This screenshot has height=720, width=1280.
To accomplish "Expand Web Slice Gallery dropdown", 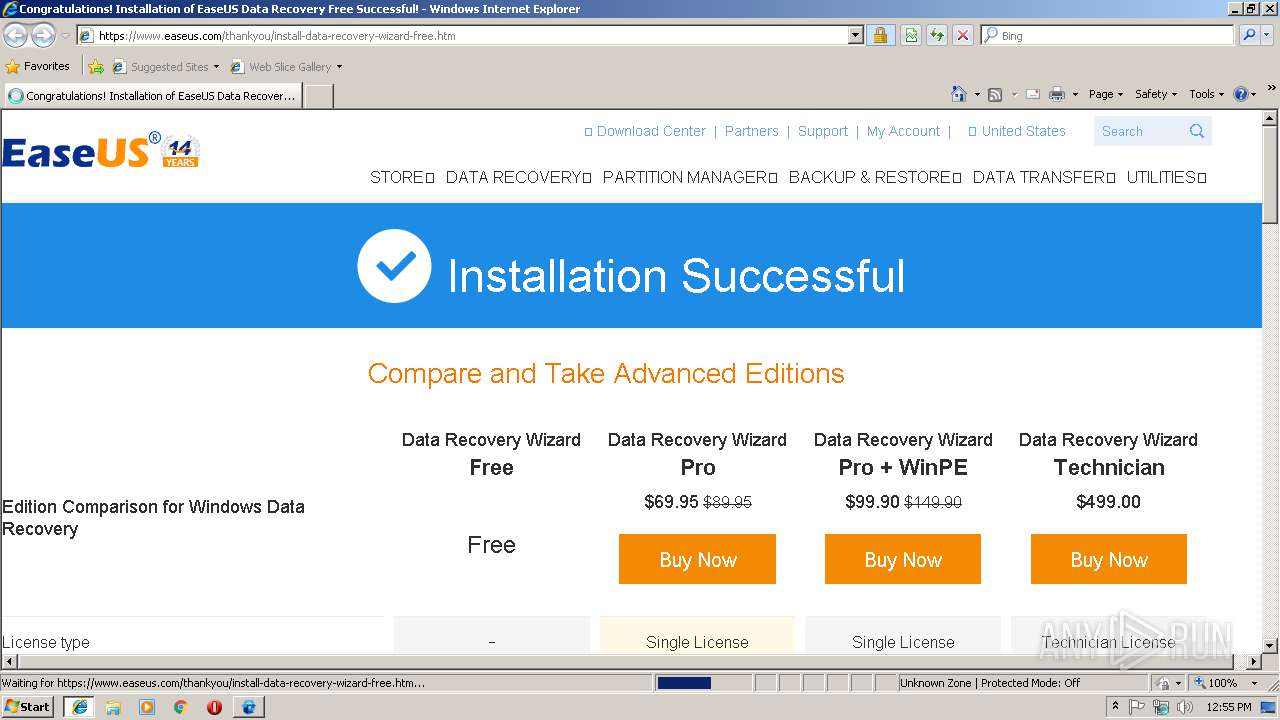I will 339,67.
